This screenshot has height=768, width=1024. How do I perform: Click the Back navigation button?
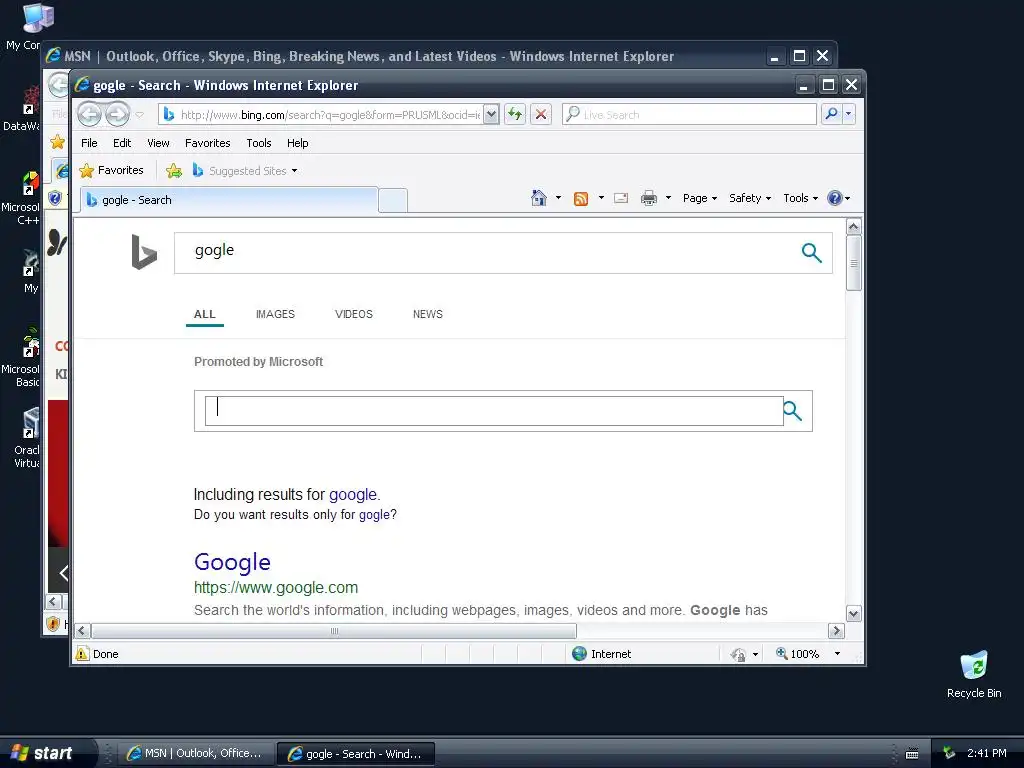point(89,114)
